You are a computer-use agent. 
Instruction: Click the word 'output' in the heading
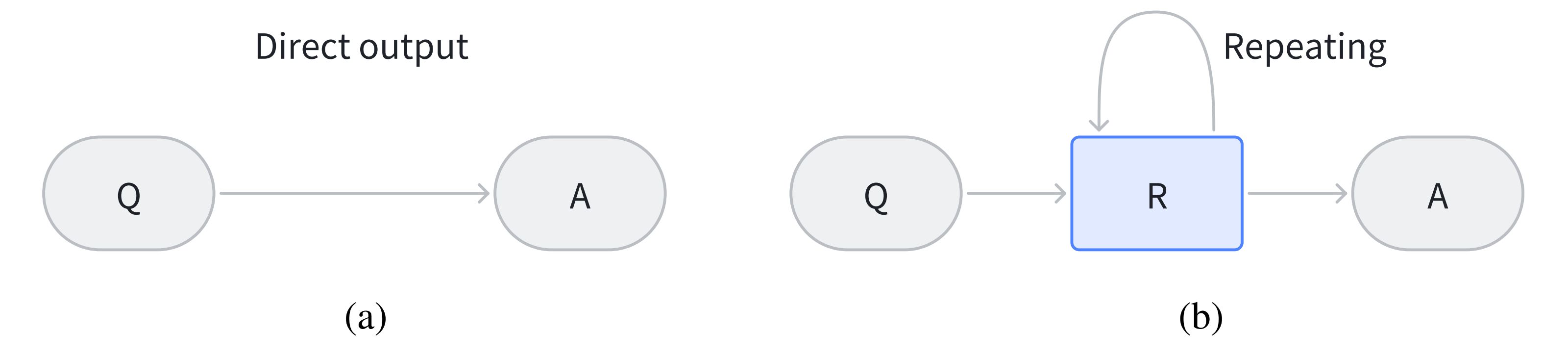pyautogui.click(x=414, y=48)
